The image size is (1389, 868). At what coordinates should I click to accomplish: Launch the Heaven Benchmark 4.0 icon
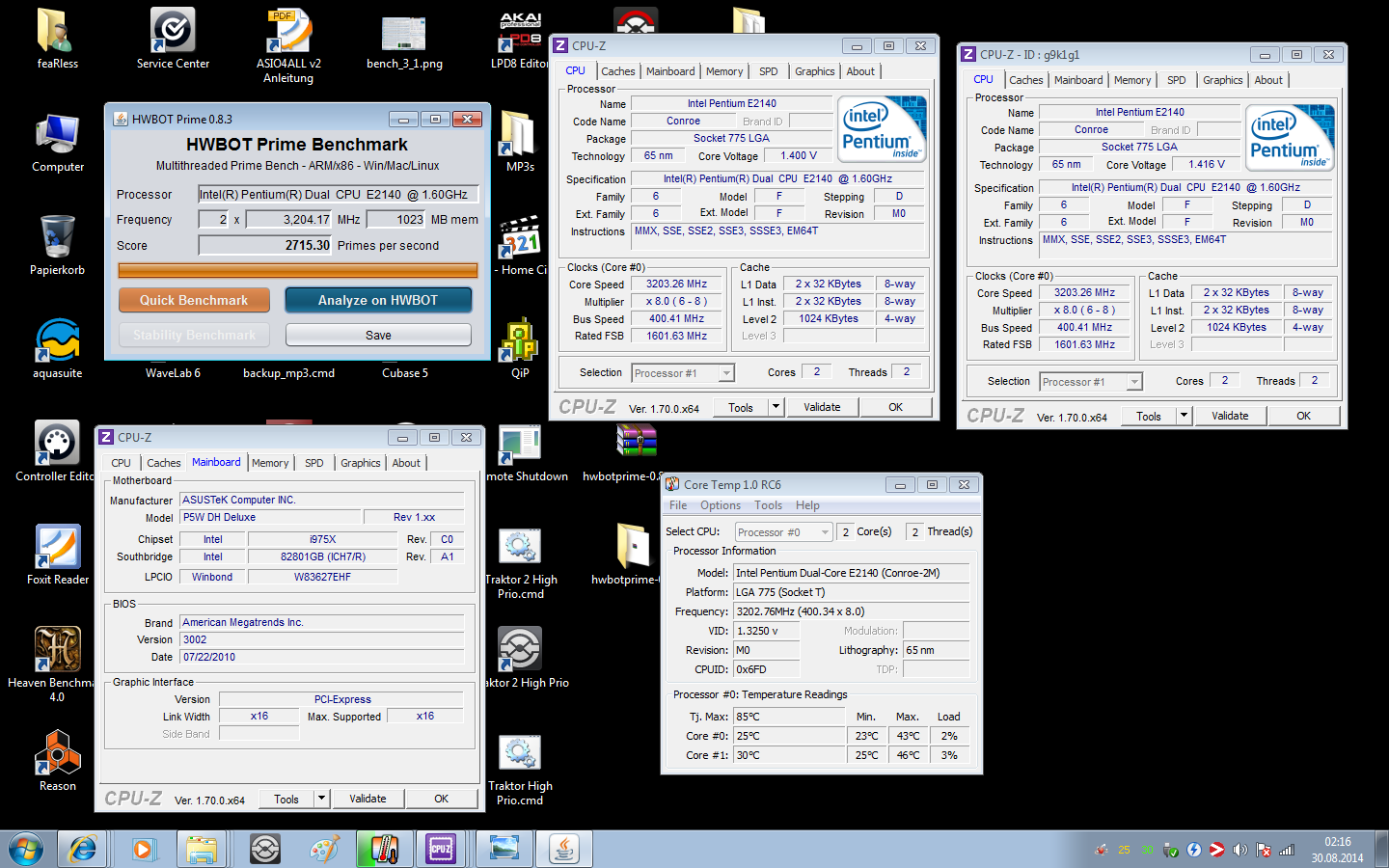point(57,664)
